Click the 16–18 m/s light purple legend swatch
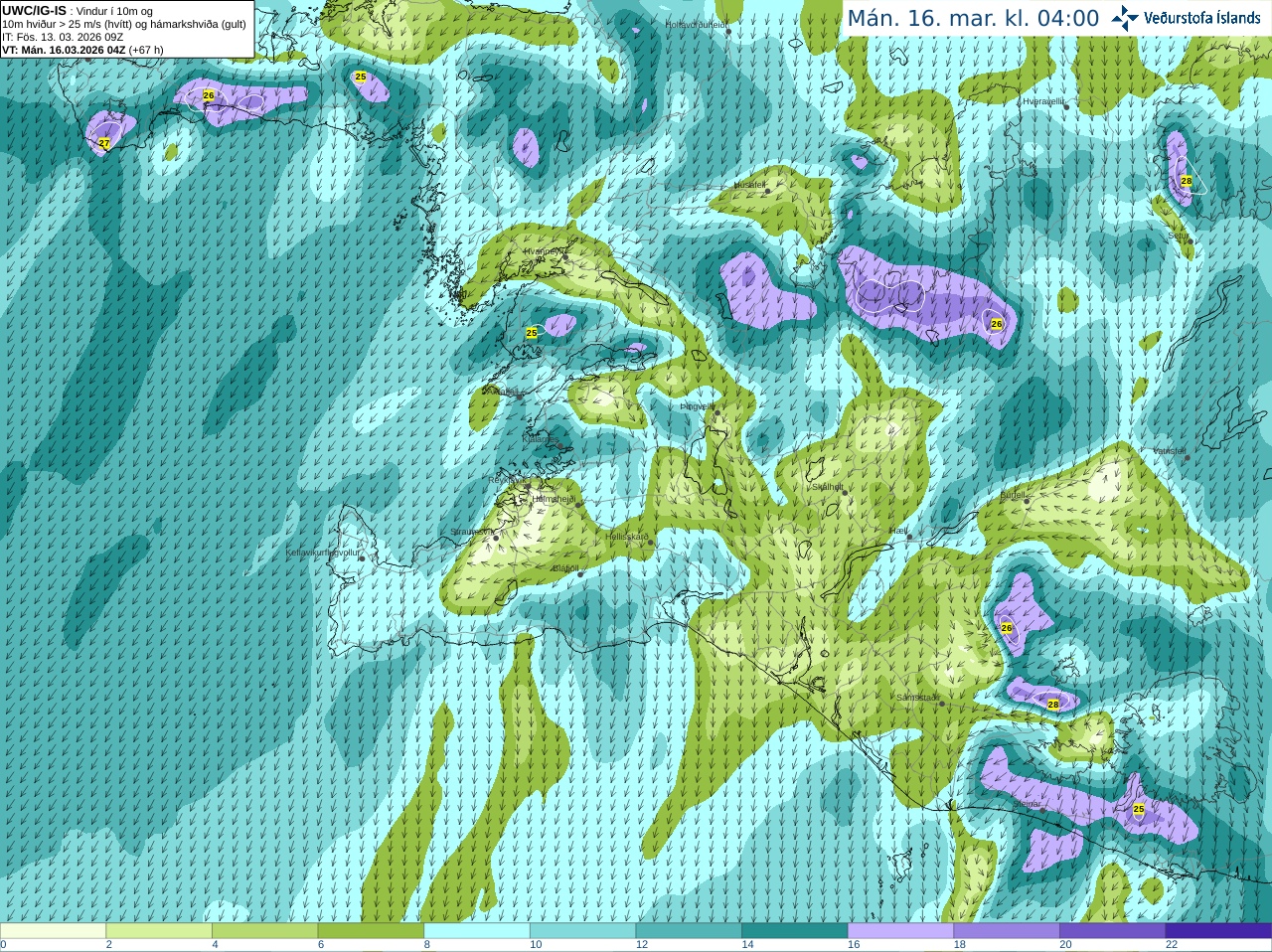Image resolution: width=1272 pixels, height=952 pixels. [900, 931]
